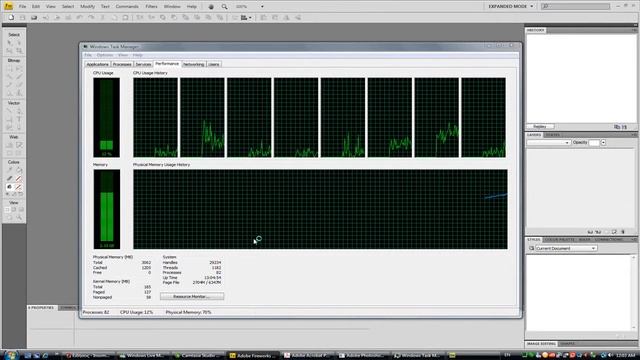Viewport: 640px width, 360px height.
Task: Select the Eyedropper tool under Colors
Action: click(9, 170)
